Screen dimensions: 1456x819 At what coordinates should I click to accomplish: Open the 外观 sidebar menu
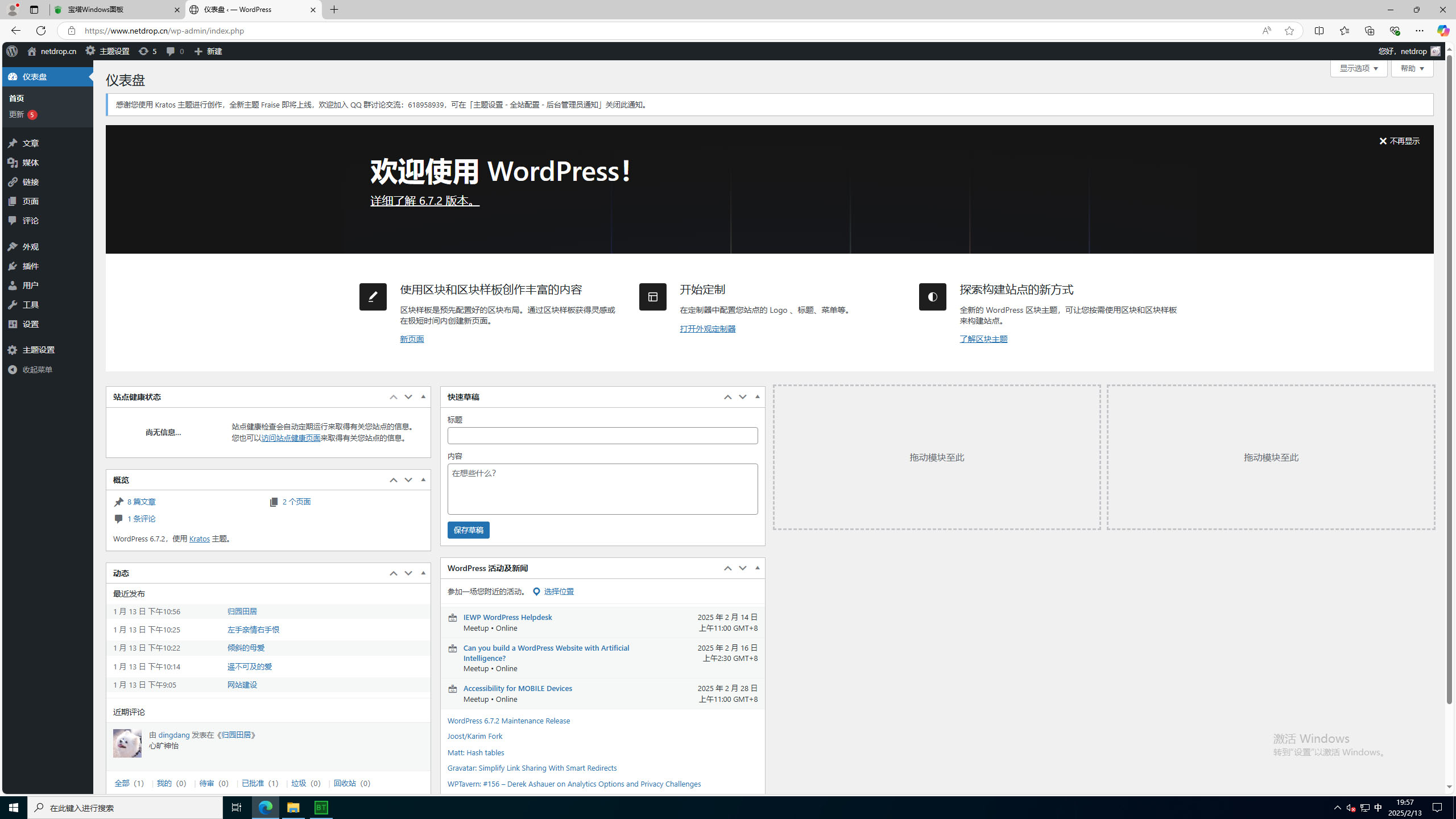(x=31, y=247)
